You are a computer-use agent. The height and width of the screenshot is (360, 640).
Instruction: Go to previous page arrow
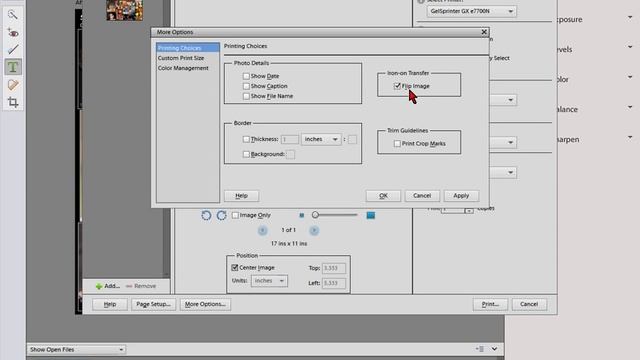tap(262, 231)
